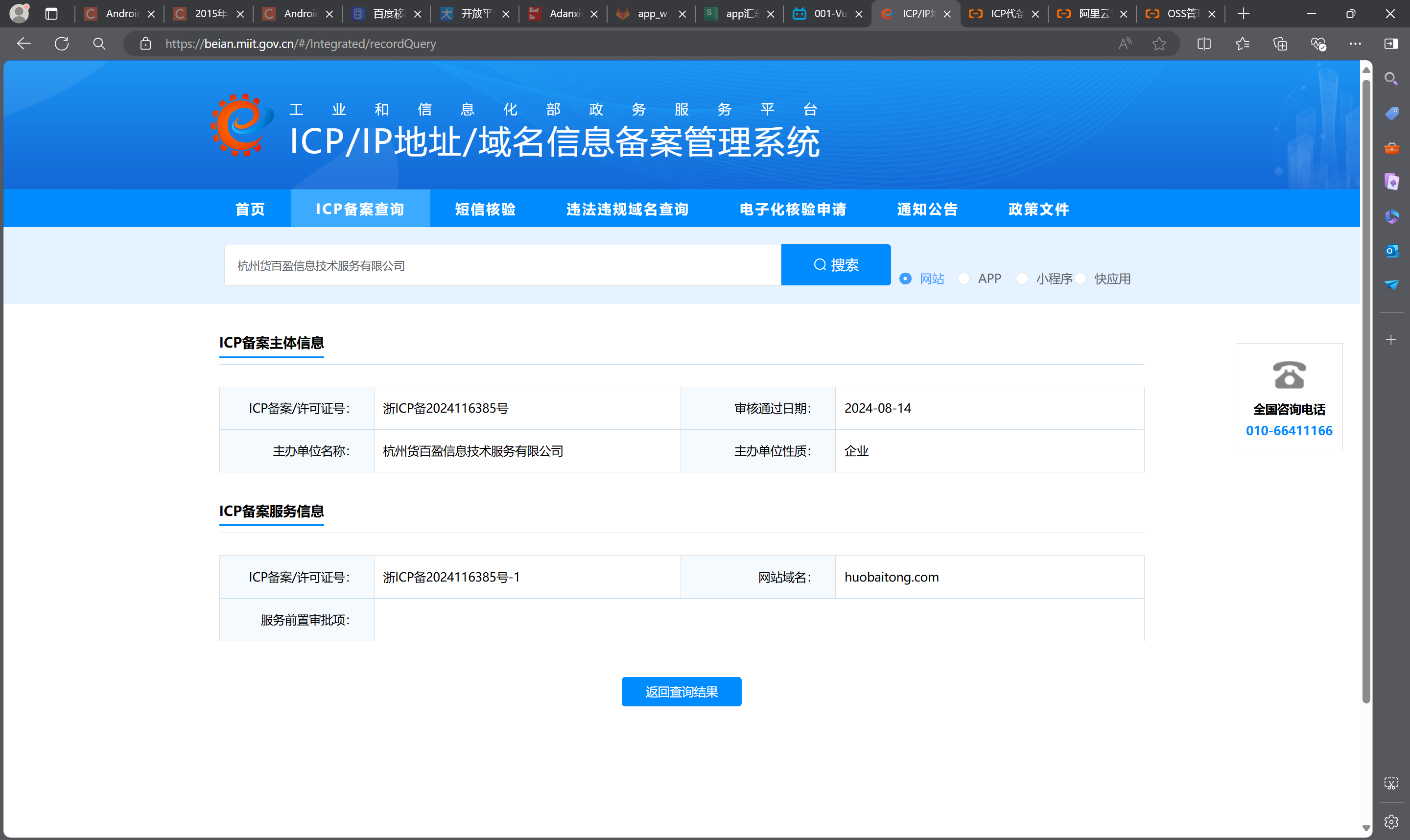Screen dimensions: 1410x840
Task: Open site info lock icon
Action: pos(145,44)
